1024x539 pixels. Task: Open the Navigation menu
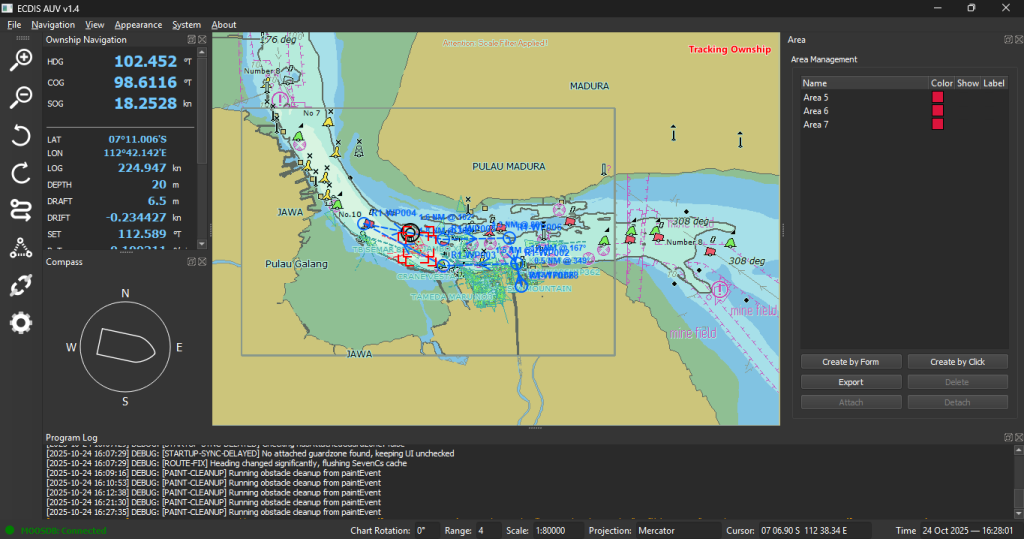click(x=53, y=24)
